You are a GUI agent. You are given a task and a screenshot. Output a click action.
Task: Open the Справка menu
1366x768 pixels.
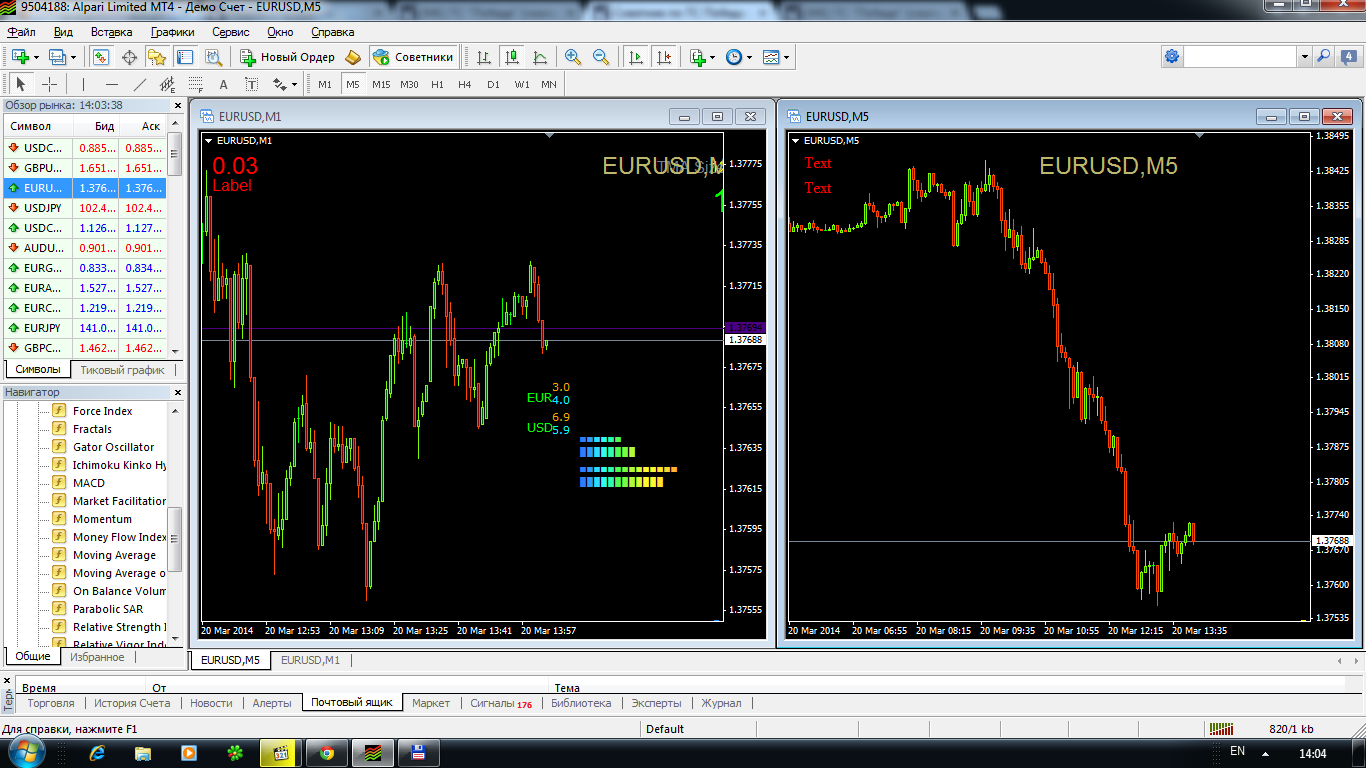332,32
